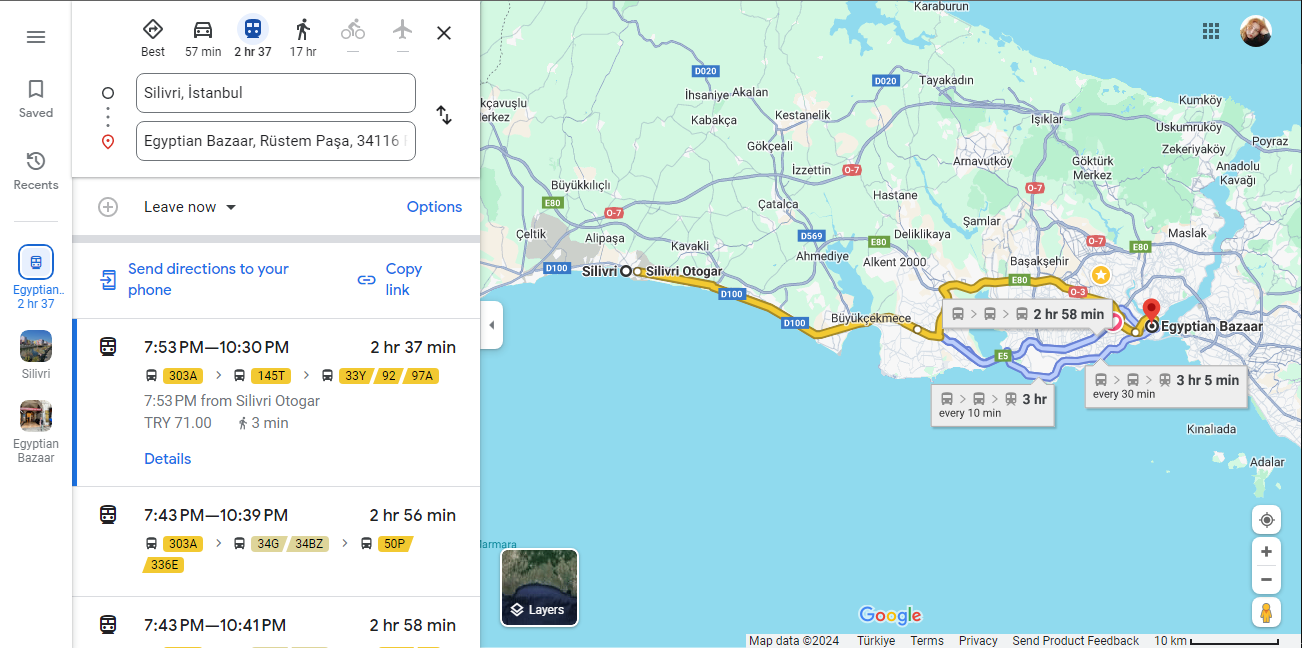The width and height of the screenshot is (1302, 648).
Task: Click bus line 33Y badge
Action: pyautogui.click(x=355, y=376)
